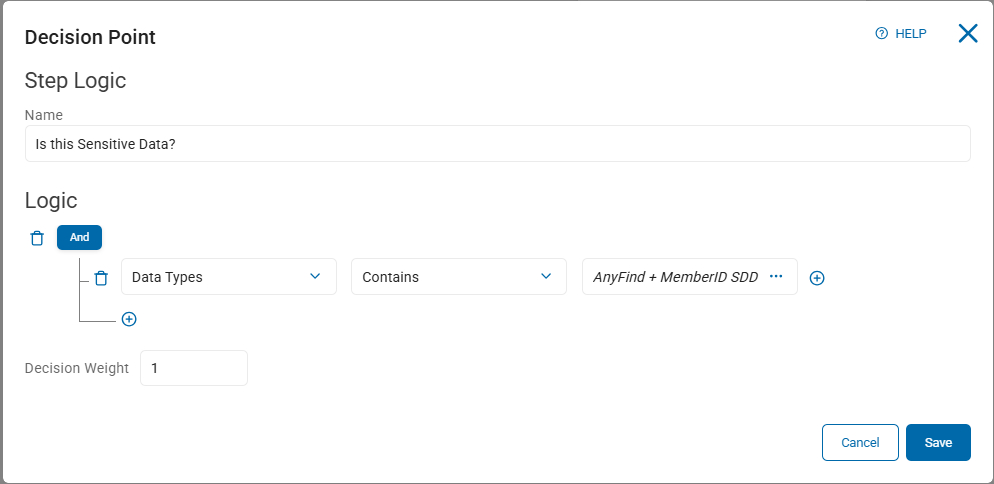Close the Decision Point dialog
This screenshot has width=994, height=484.
coord(968,33)
